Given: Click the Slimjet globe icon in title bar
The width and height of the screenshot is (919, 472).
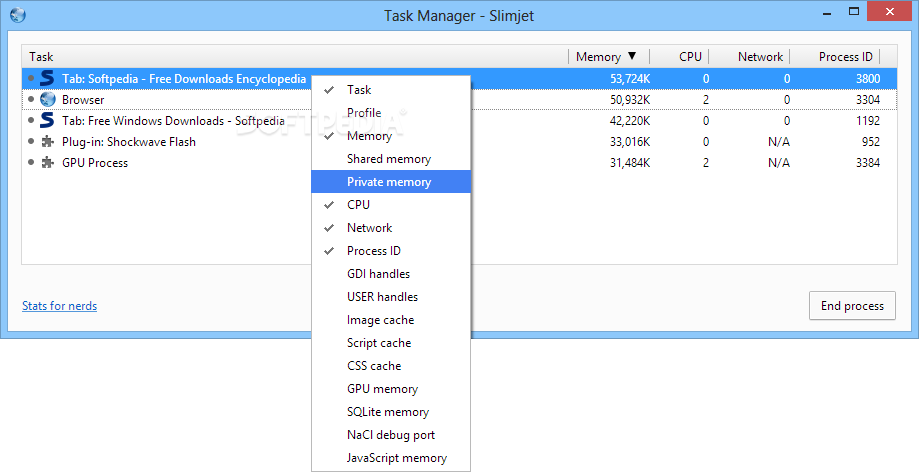Looking at the screenshot, I should click(x=18, y=15).
